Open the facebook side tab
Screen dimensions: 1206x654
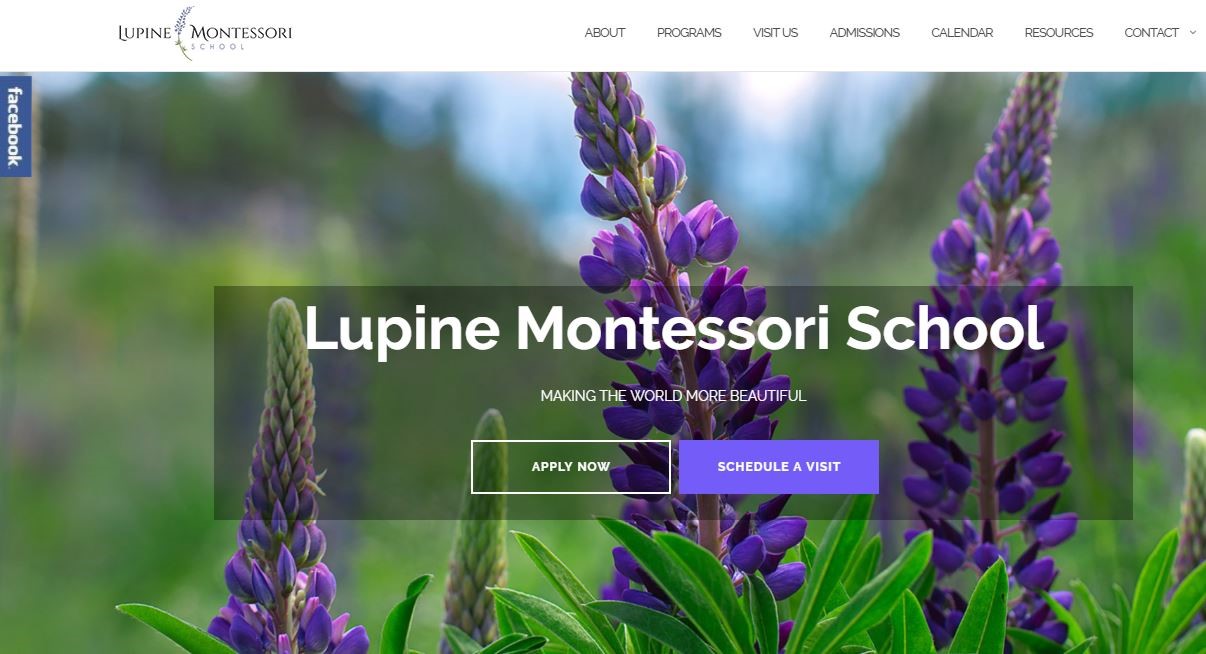click(x=15, y=126)
